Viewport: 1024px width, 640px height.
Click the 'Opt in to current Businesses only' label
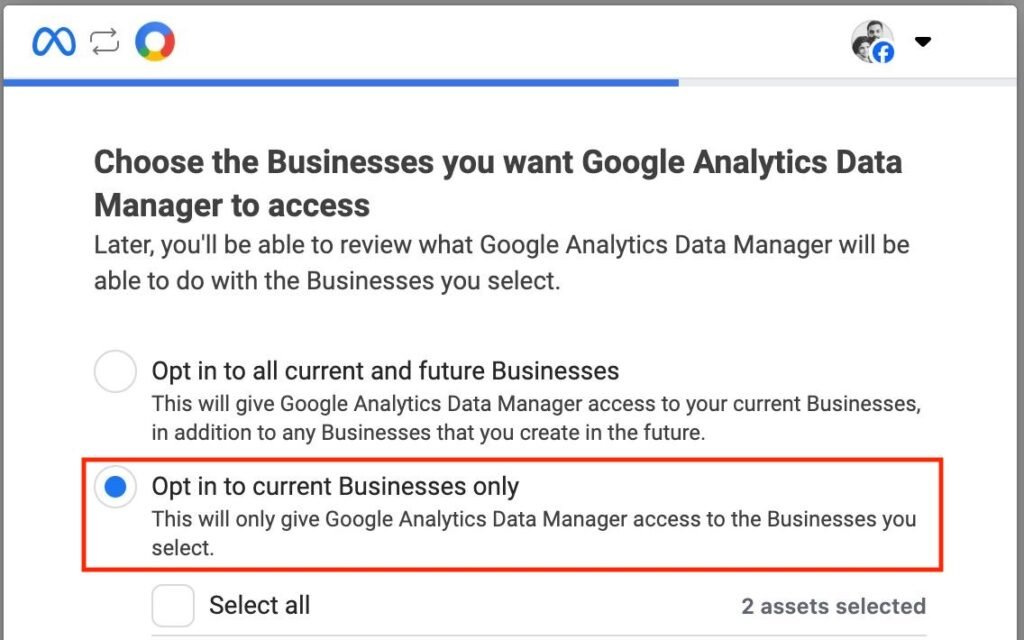click(x=335, y=487)
